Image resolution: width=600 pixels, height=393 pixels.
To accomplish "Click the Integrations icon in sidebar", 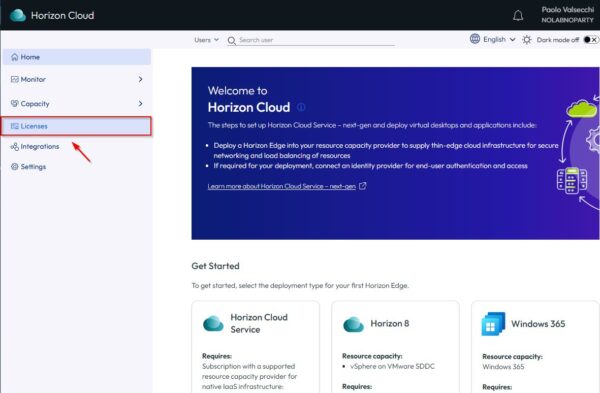I will (x=15, y=147).
